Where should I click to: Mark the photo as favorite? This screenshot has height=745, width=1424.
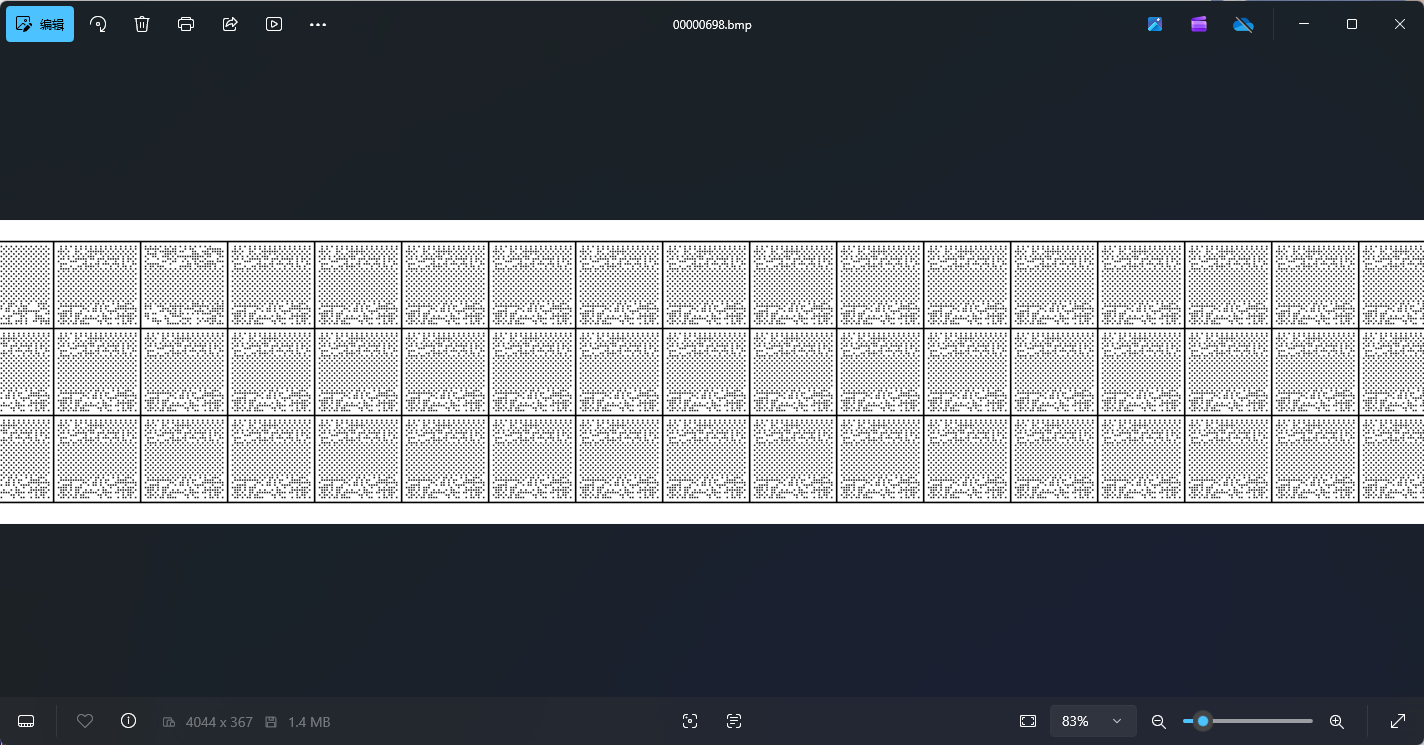[x=85, y=721]
